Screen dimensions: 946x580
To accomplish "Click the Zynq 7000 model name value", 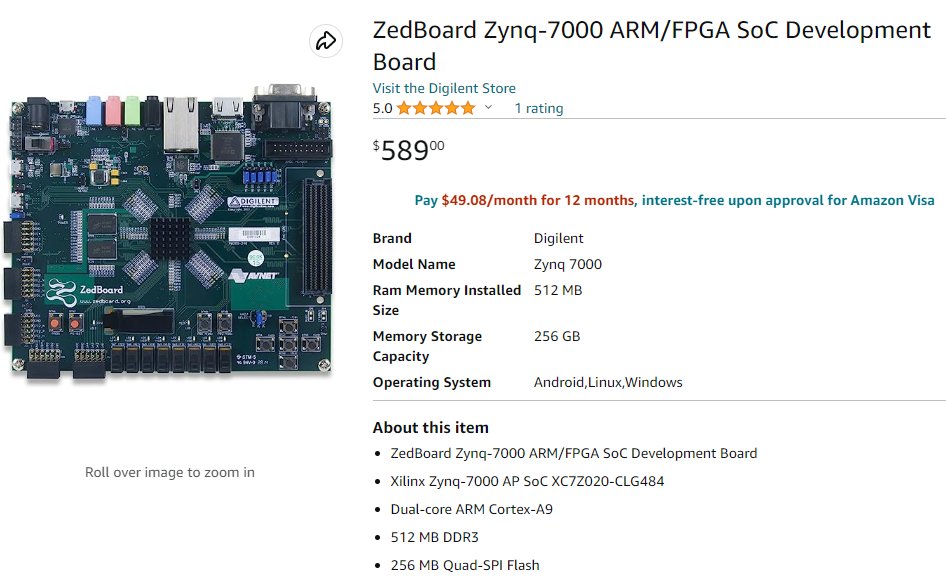I will pos(567,264).
